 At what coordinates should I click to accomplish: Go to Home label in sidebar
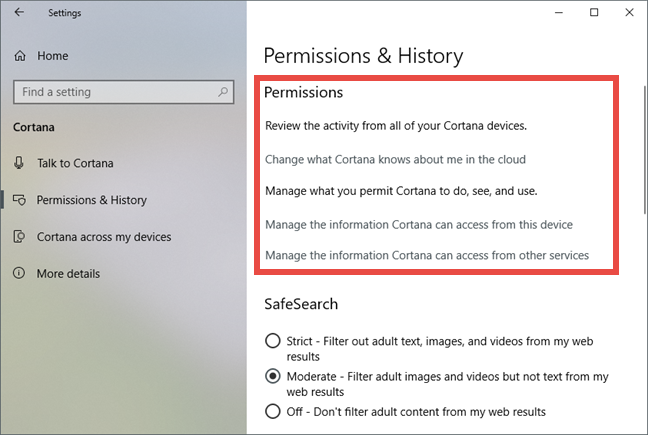(53, 56)
